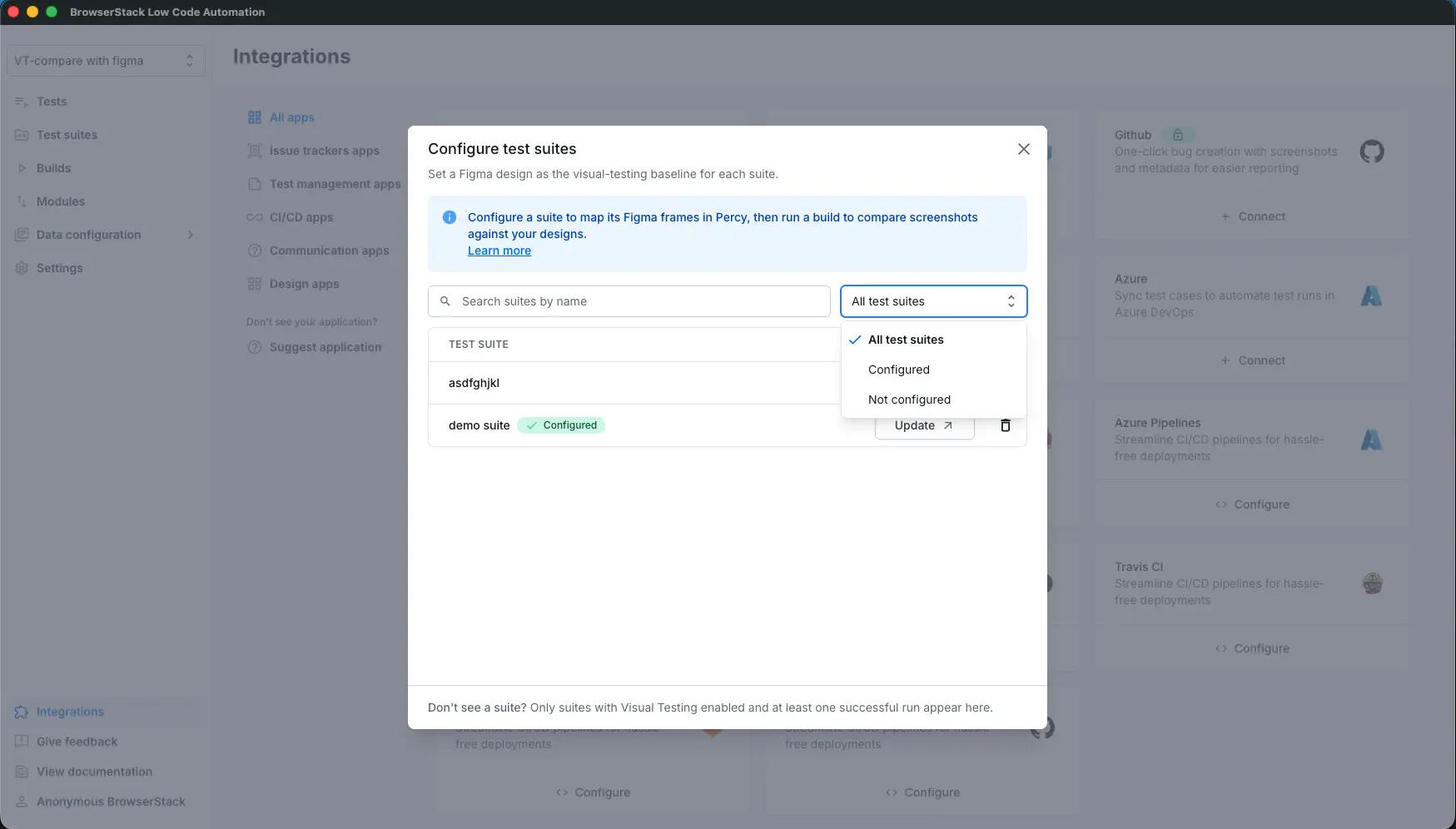The height and width of the screenshot is (829, 1456).
Task: Click Anonymous BrowserStack user entry
Action: (x=111, y=802)
